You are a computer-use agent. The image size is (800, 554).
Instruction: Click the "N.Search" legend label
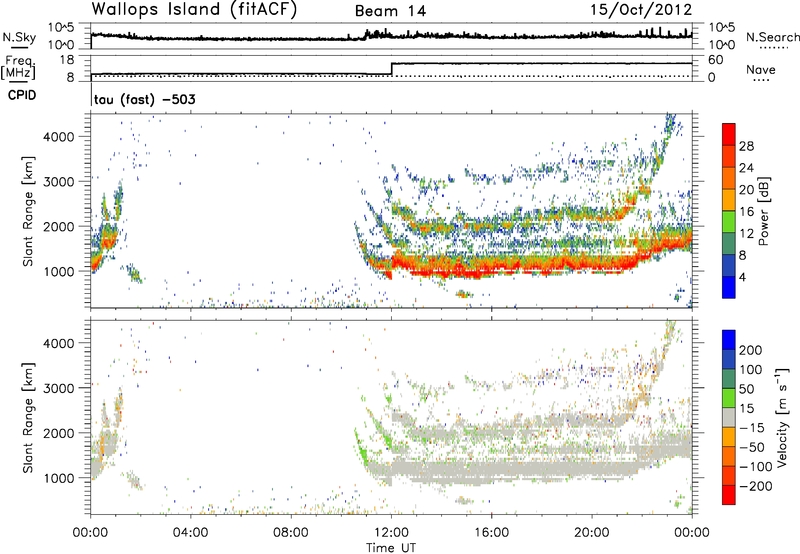point(773,37)
